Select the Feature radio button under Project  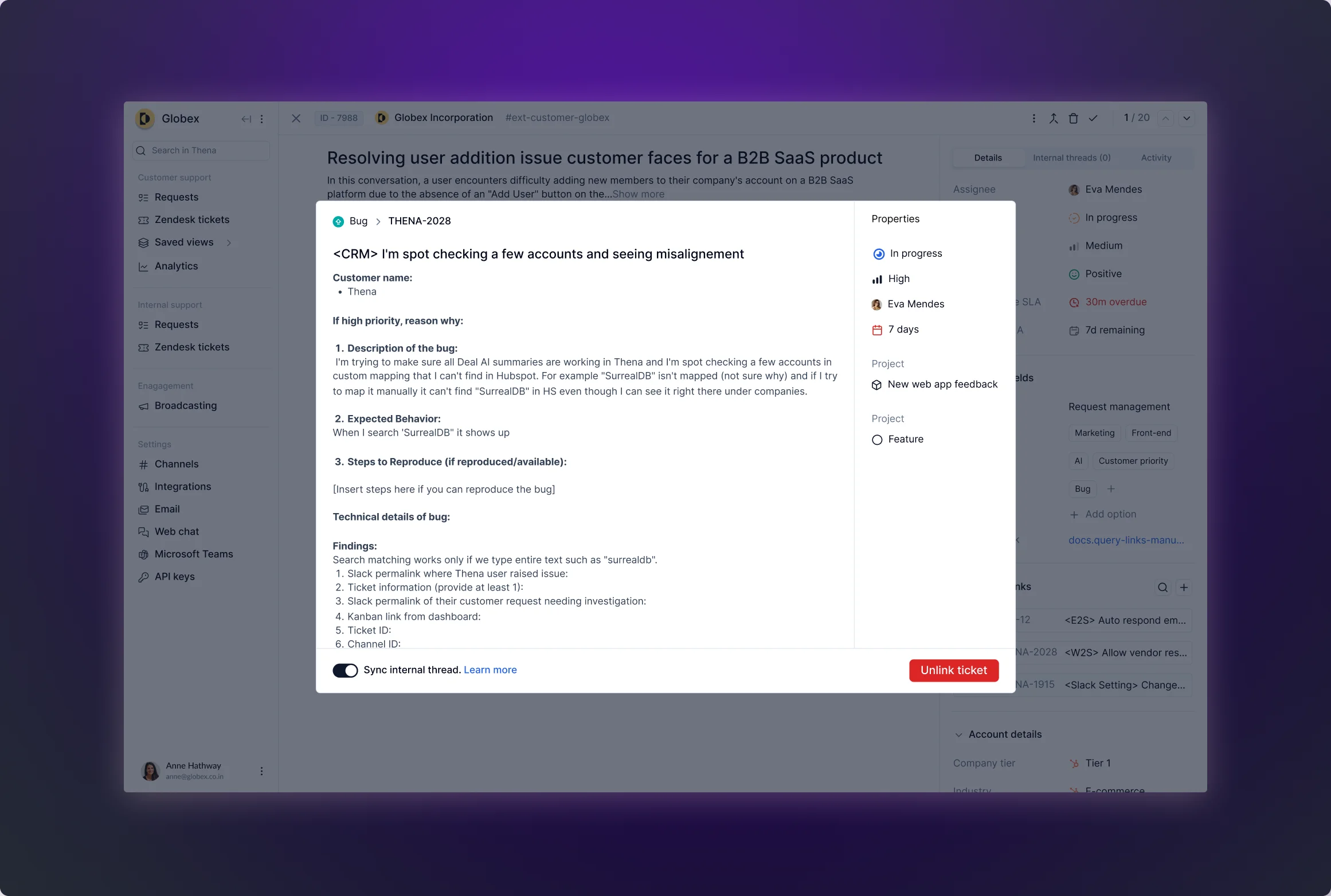(x=877, y=439)
